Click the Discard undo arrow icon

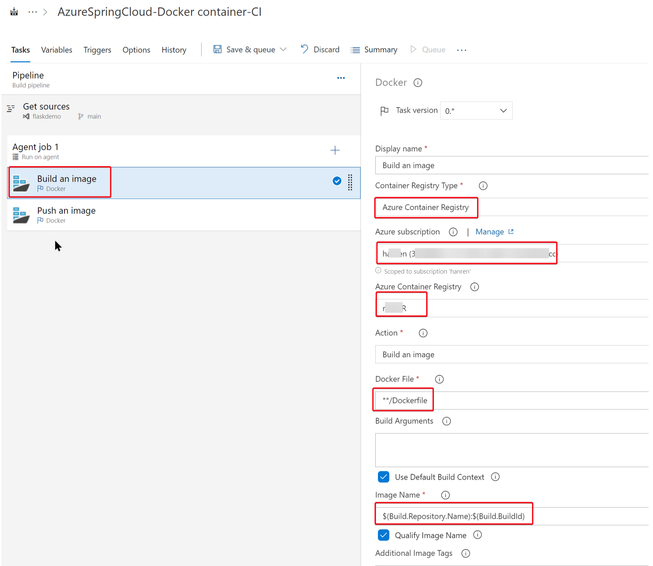pos(304,49)
